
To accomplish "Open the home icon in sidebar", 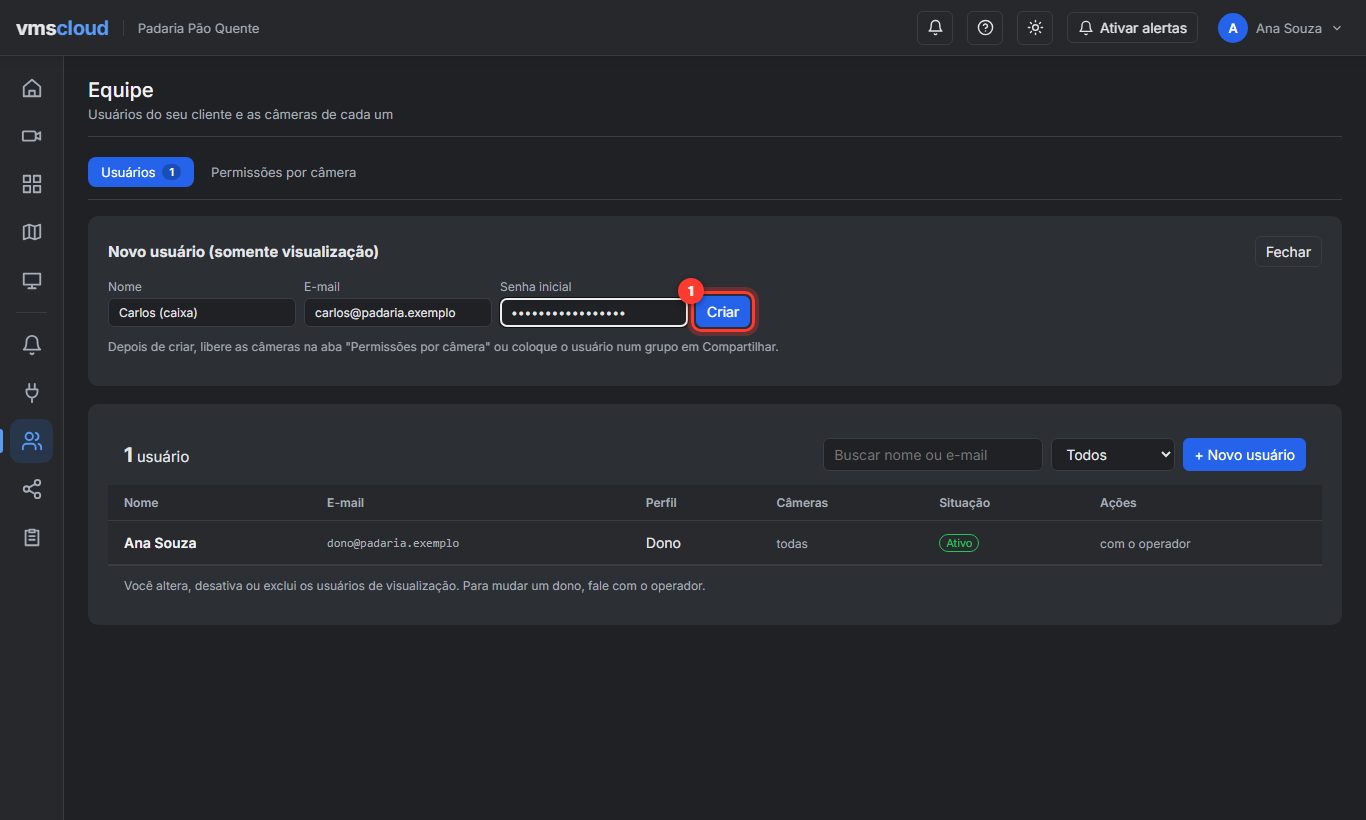I will (x=32, y=88).
